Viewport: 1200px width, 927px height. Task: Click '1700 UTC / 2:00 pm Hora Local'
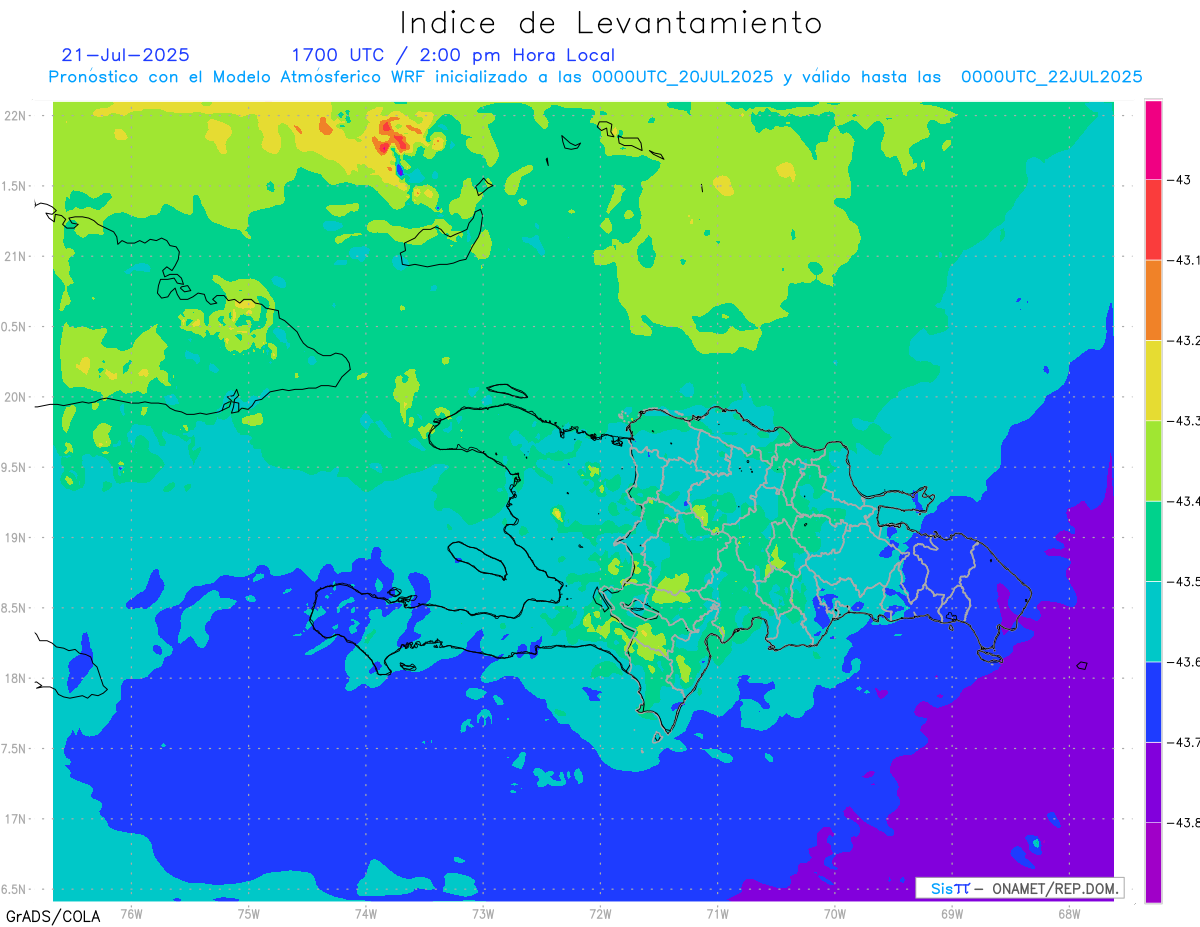point(453,55)
